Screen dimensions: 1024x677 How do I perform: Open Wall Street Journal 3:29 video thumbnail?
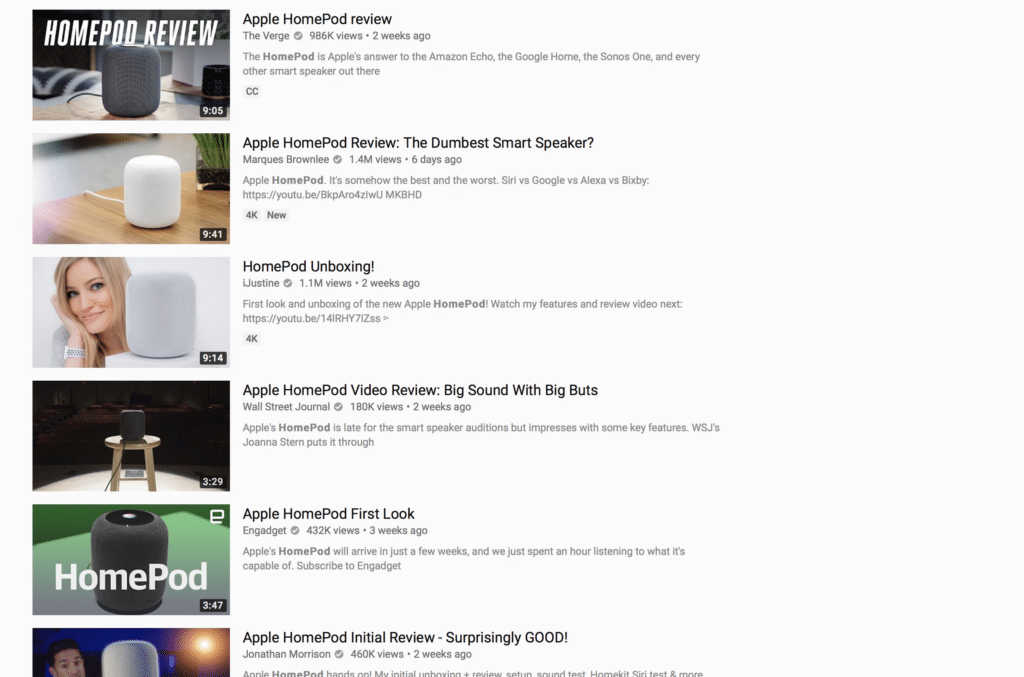pyautogui.click(x=131, y=436)
